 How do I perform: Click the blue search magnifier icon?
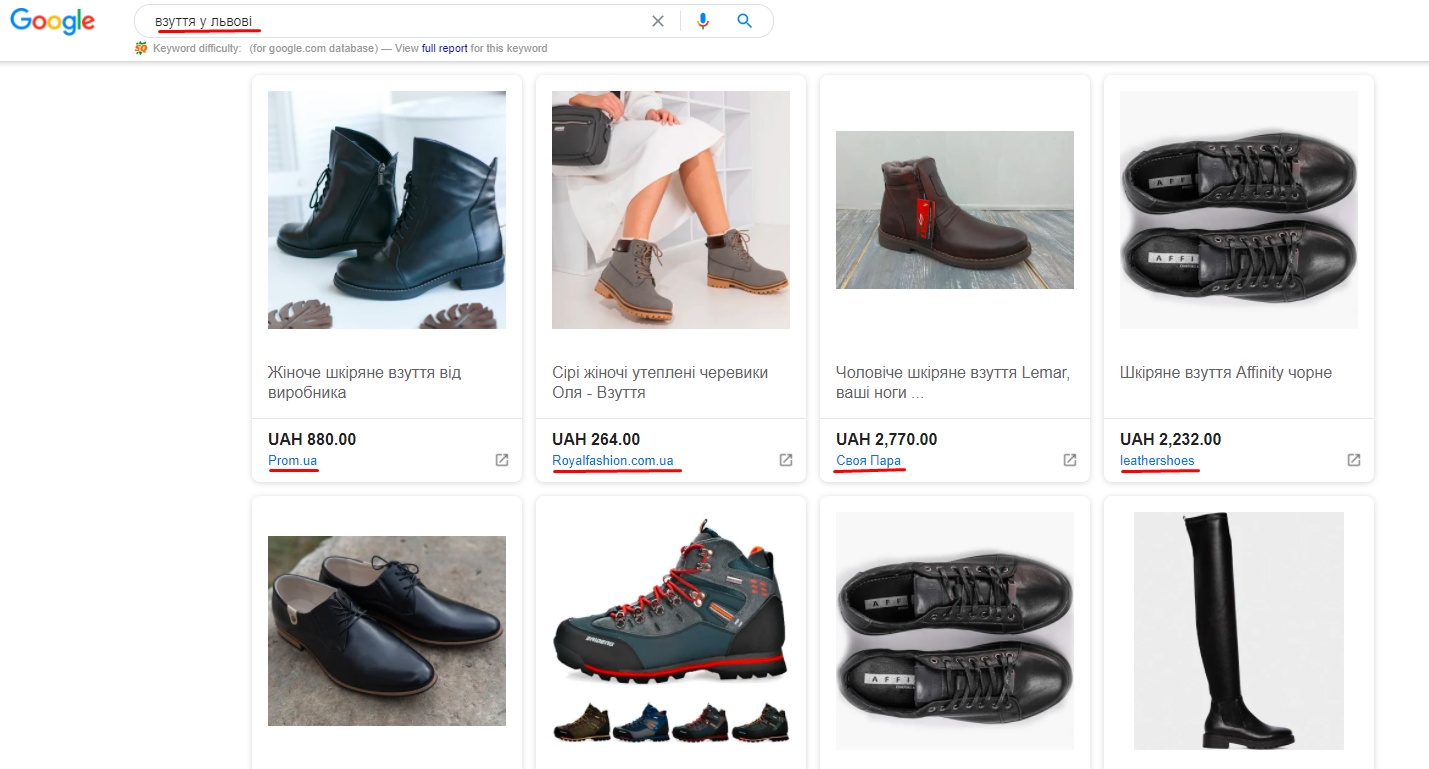(744, 21)
